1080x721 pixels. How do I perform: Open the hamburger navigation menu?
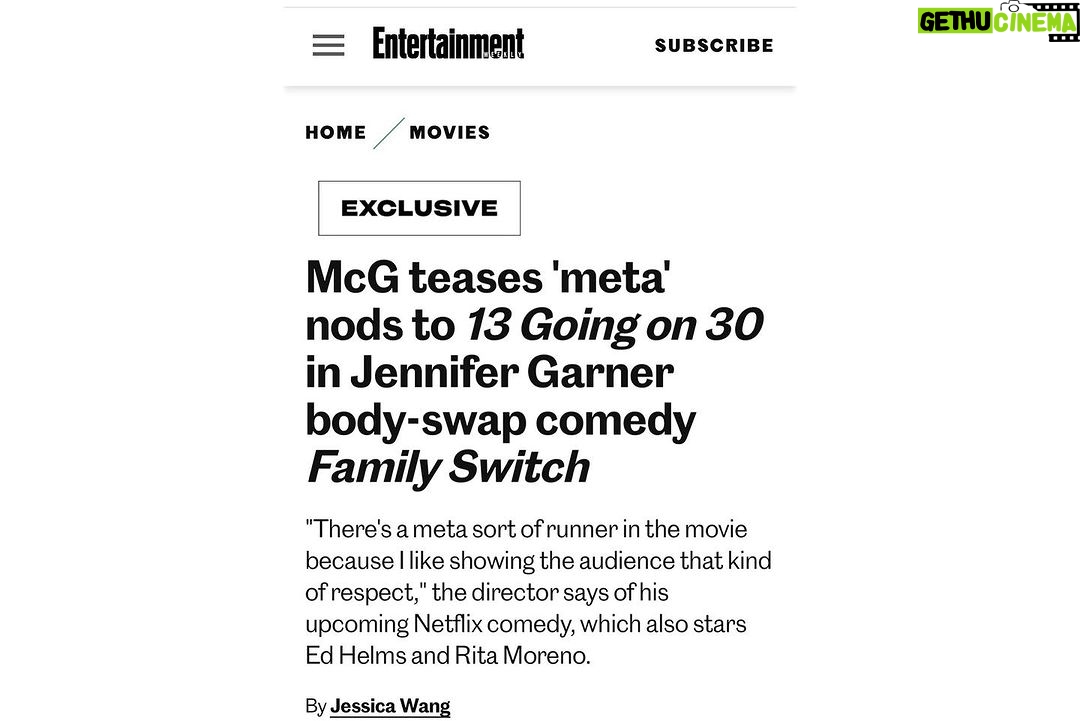pos(329,45)
